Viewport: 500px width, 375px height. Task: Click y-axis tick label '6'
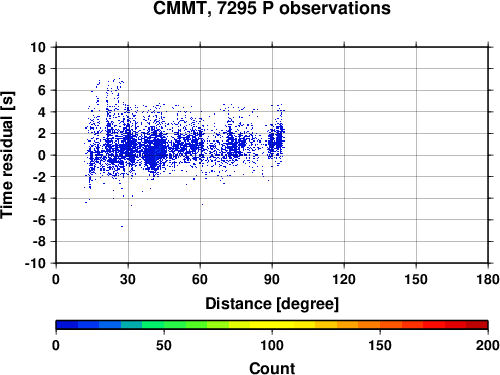42,90
